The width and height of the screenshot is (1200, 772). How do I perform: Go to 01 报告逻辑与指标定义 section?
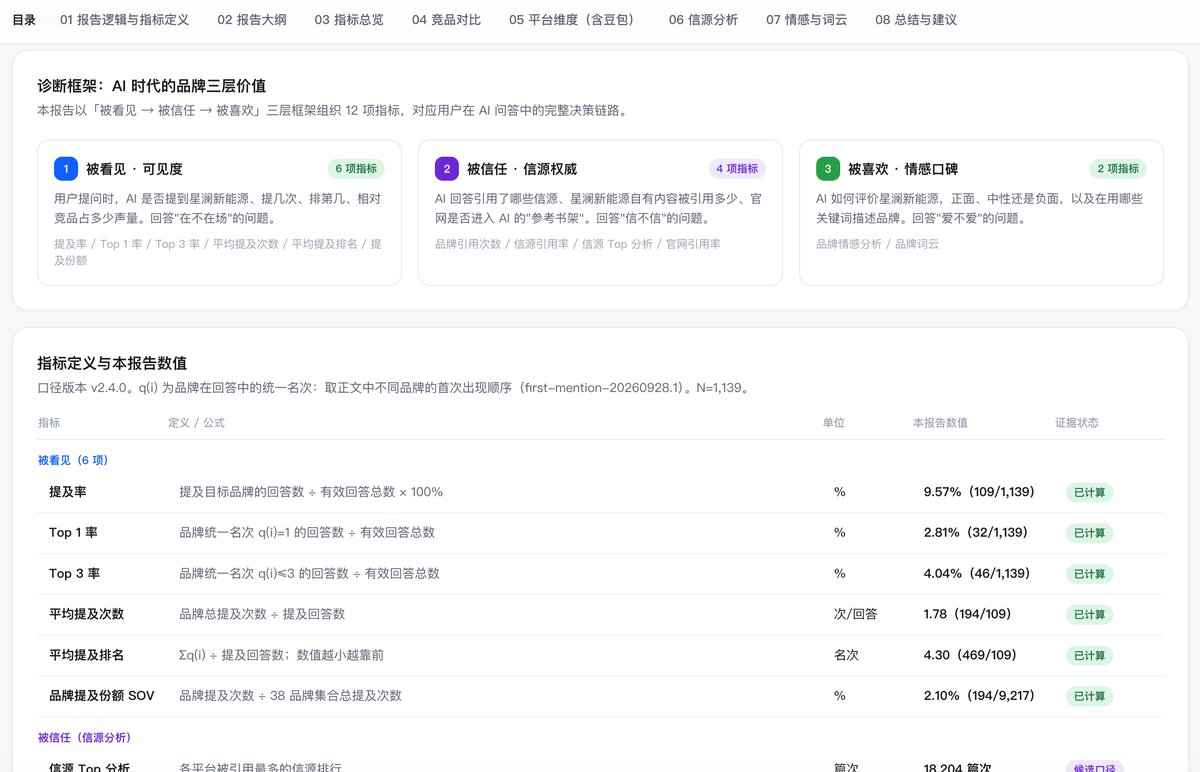(124, 19)
